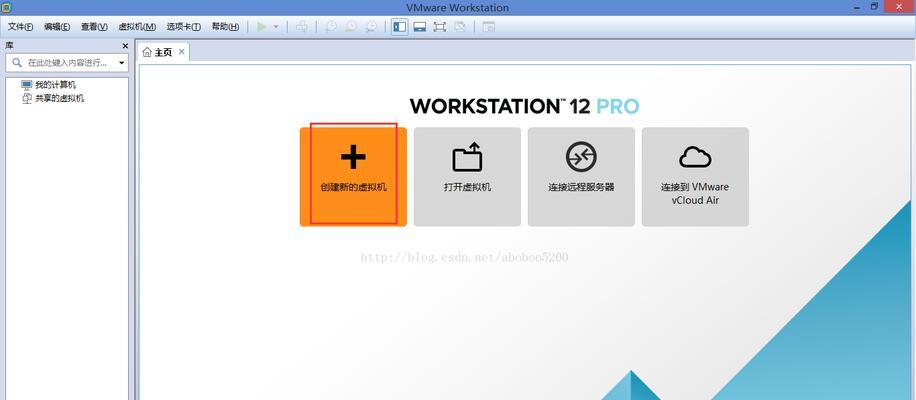Viewport: 916px width, 400px height.
Task: Select 共享的虚拟机 in library tree
Action: point(59,99)
